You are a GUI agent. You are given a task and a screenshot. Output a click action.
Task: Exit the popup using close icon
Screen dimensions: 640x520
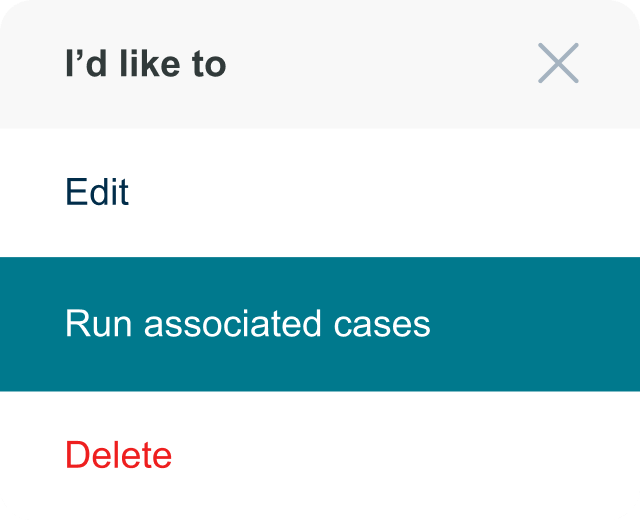coord(558,63)
